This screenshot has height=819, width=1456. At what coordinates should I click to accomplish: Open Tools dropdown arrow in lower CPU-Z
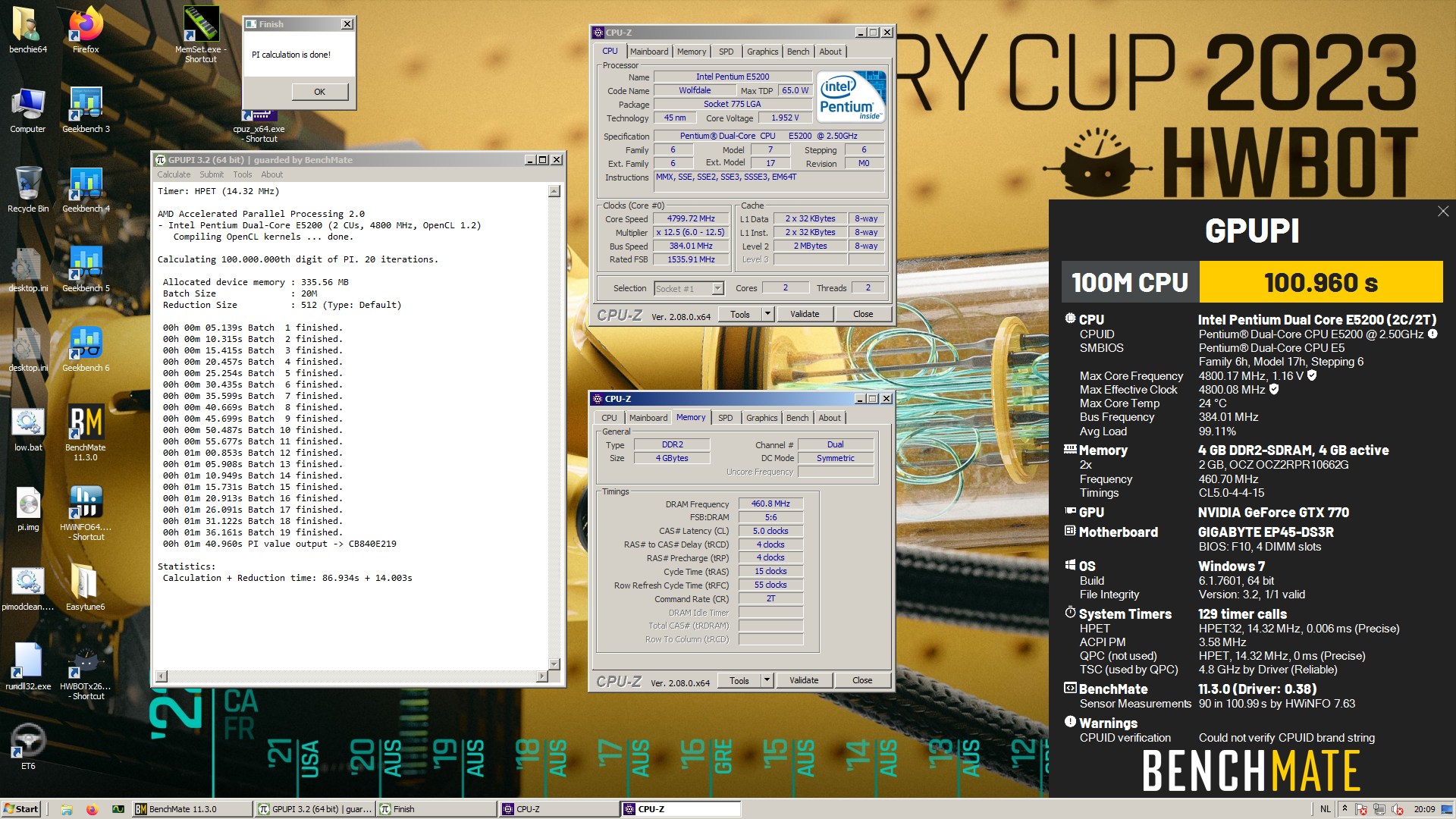767,680
